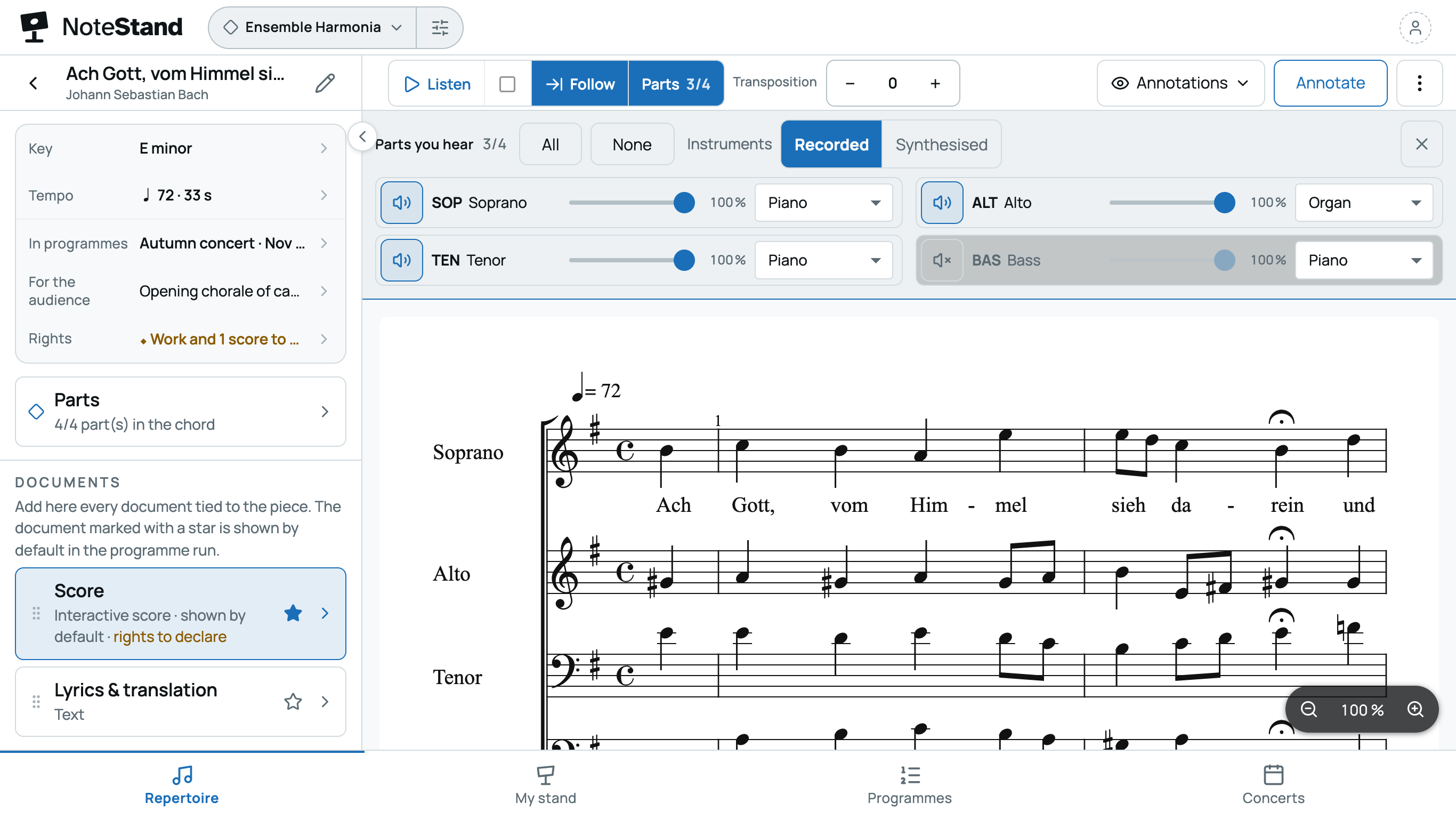
Task: Open the three-dot more menu
Action: [x=1419, y=83]
